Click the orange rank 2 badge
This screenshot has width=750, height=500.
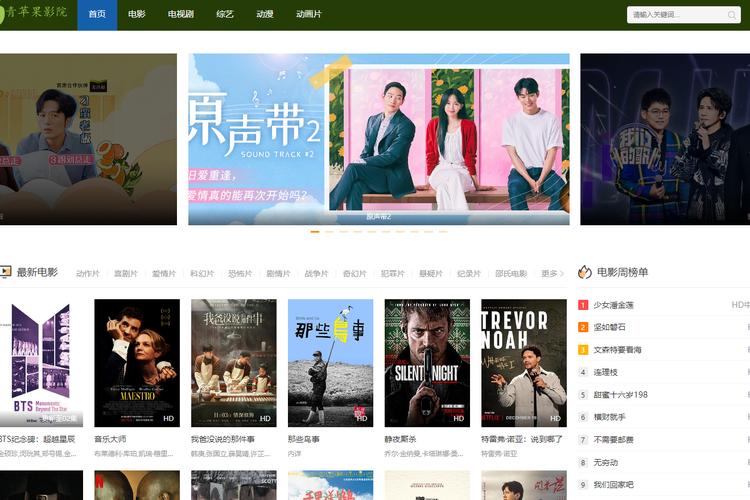coord(583,327)
